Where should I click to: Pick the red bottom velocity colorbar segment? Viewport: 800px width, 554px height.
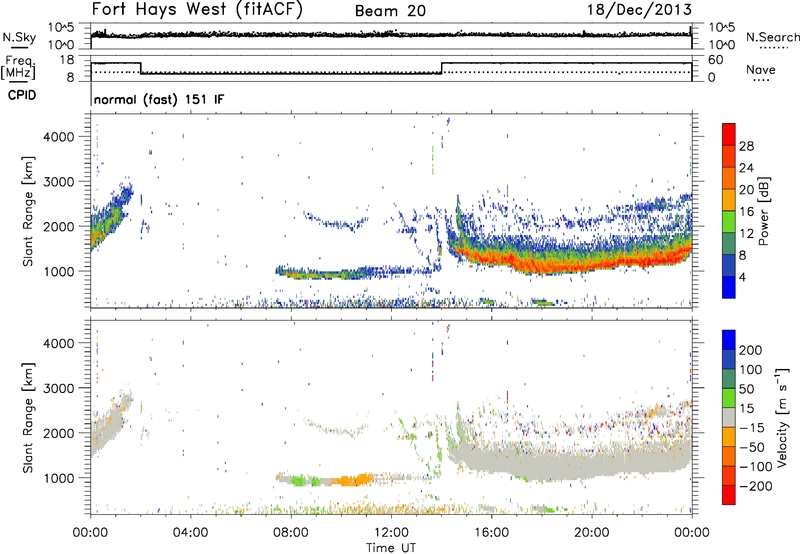729,495
